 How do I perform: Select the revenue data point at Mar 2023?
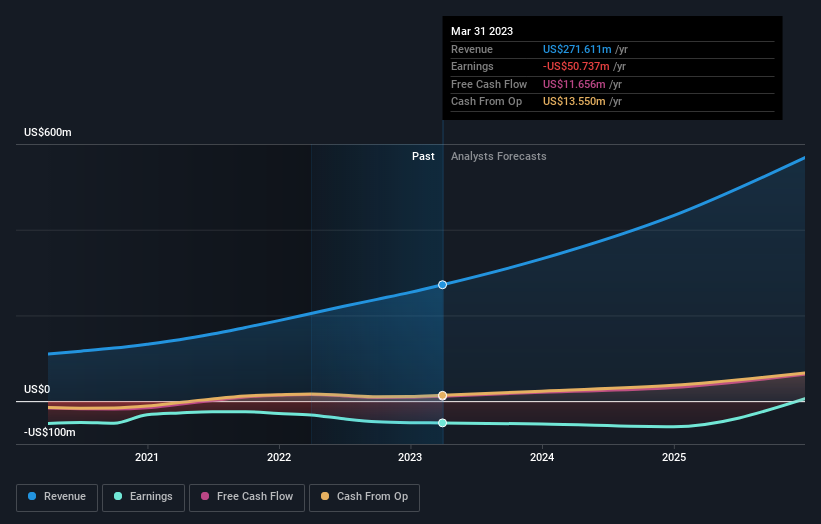pyautogui.click(x=442, y=285)
